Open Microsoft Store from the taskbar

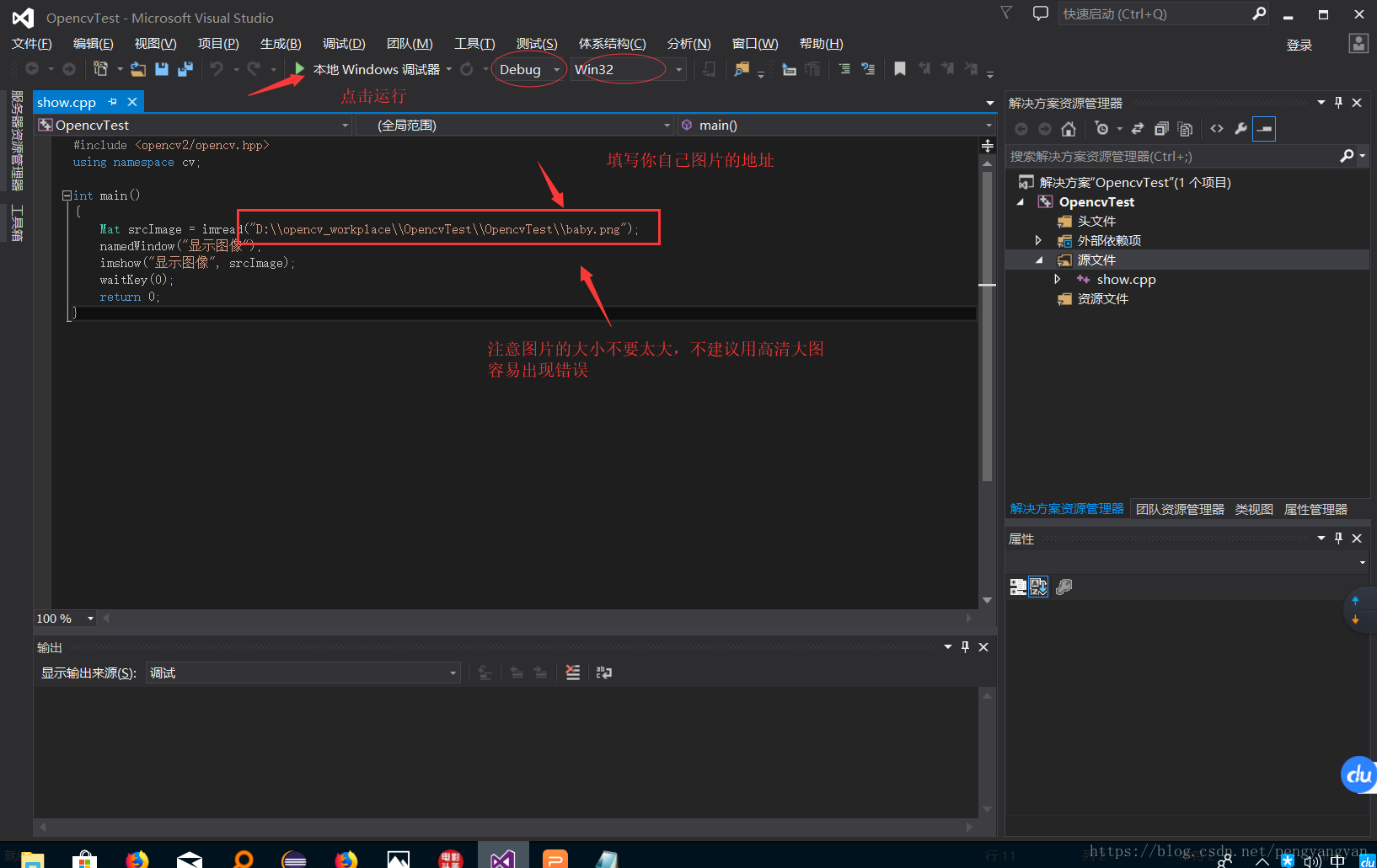click(x=84, y=860)
